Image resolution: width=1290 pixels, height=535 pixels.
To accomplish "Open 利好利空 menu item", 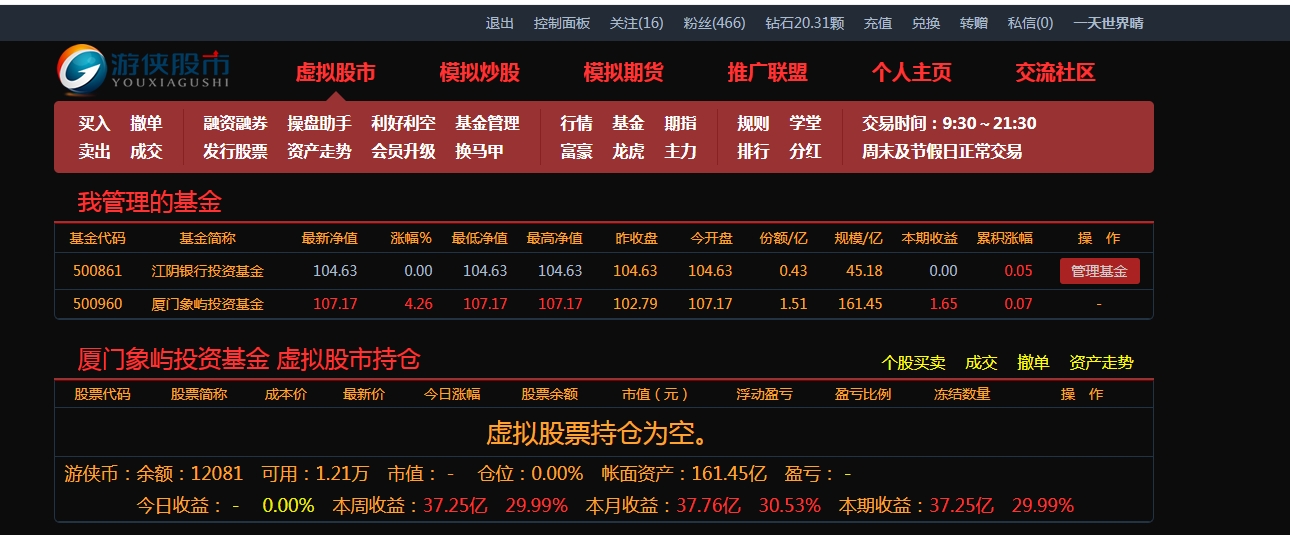I will (x=403, y=123).
